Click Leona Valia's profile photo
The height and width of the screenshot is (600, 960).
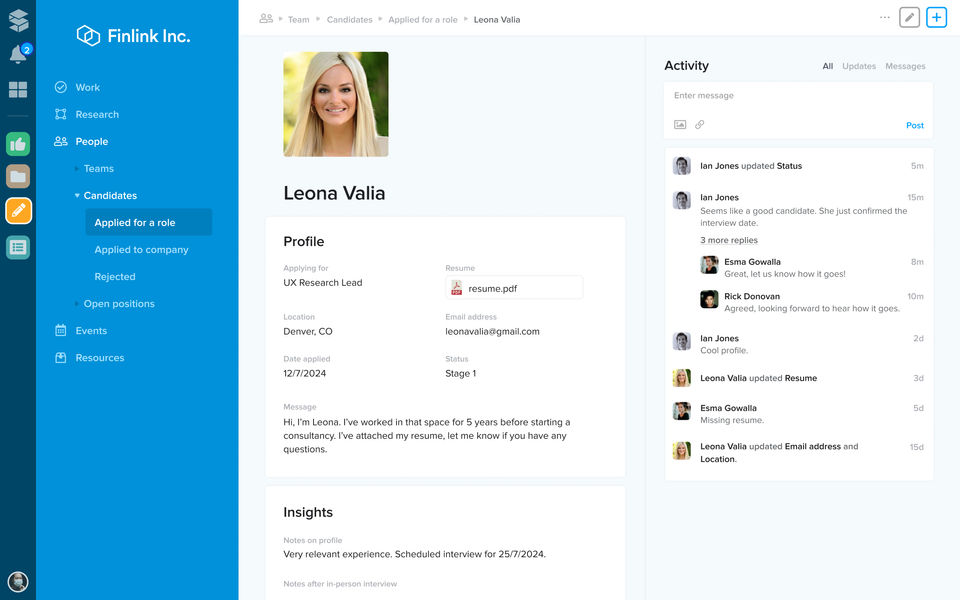(x=336, y=104)
